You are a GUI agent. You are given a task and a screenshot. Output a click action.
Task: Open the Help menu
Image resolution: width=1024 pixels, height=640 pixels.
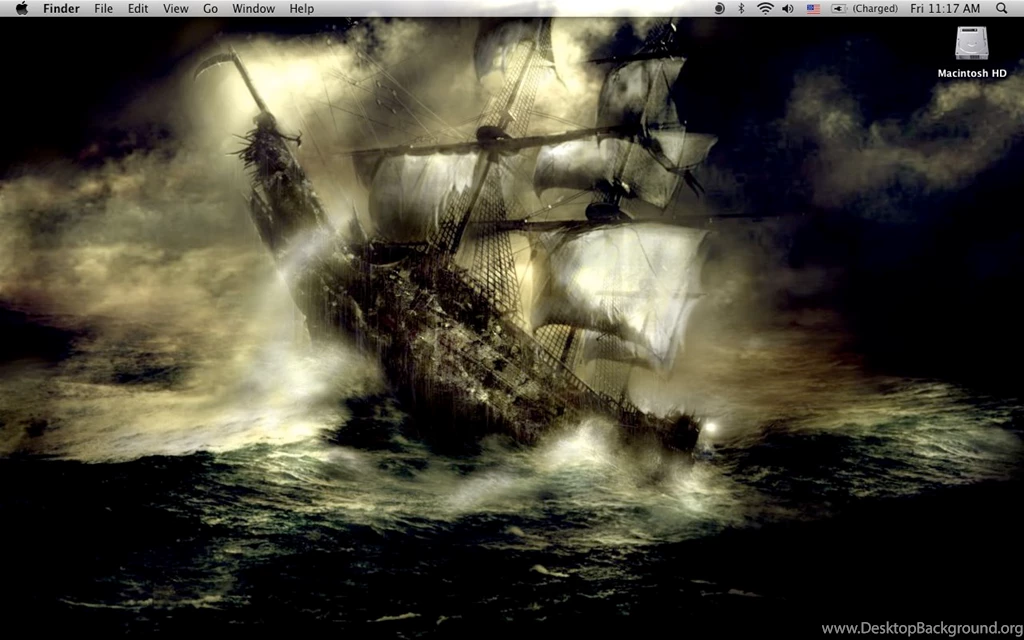click(x=301, y=8)
